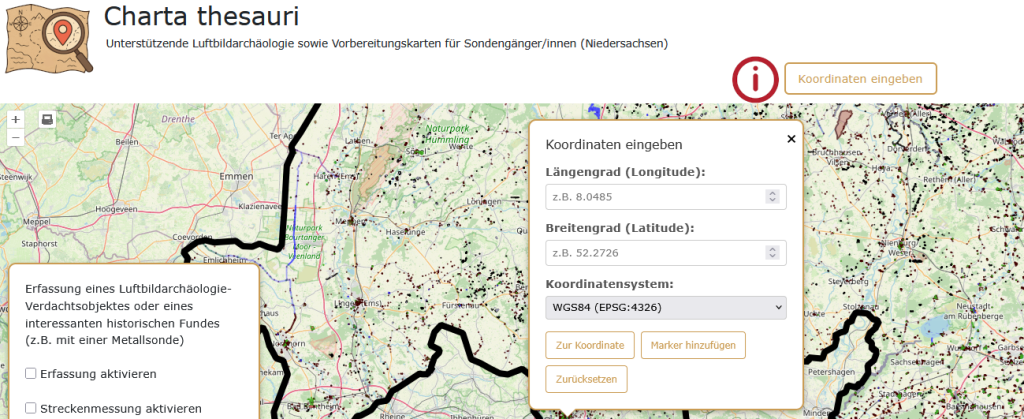Close the Koordinaten eingeben popup
This screenshot has height=419, width=1024.
[x=791, y=138]
